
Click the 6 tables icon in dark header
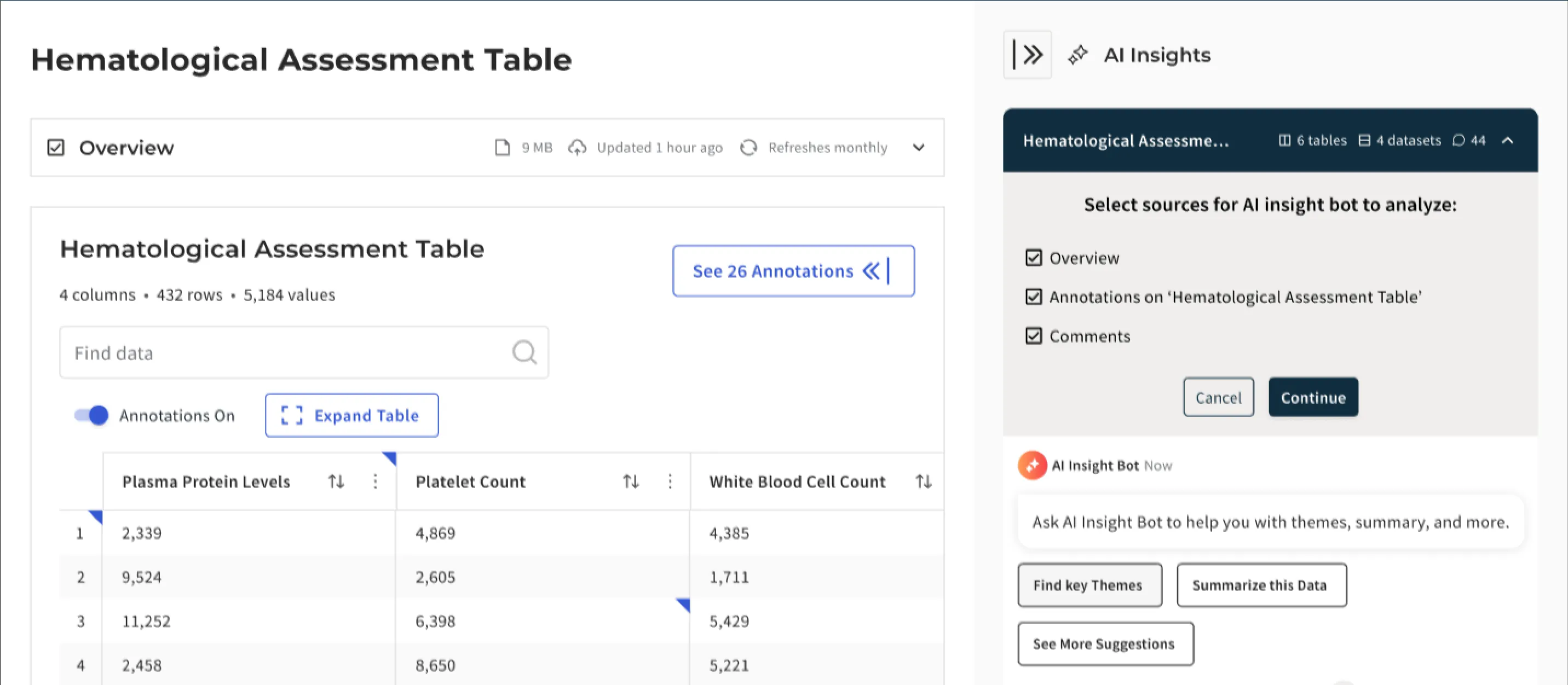pos(1284,141)
